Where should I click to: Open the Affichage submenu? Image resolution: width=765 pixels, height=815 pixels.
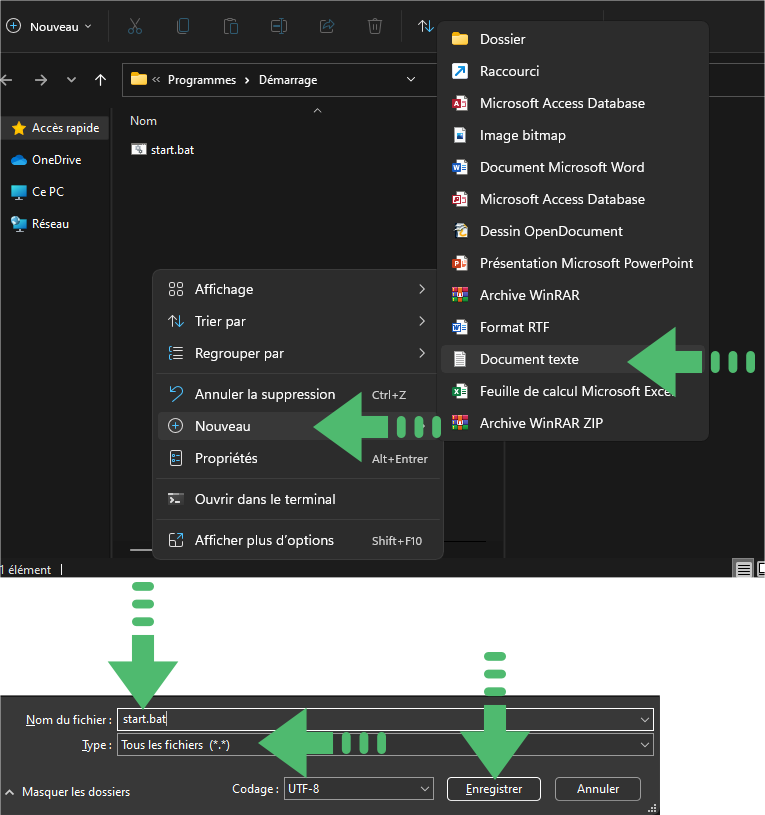click(297, 290)
